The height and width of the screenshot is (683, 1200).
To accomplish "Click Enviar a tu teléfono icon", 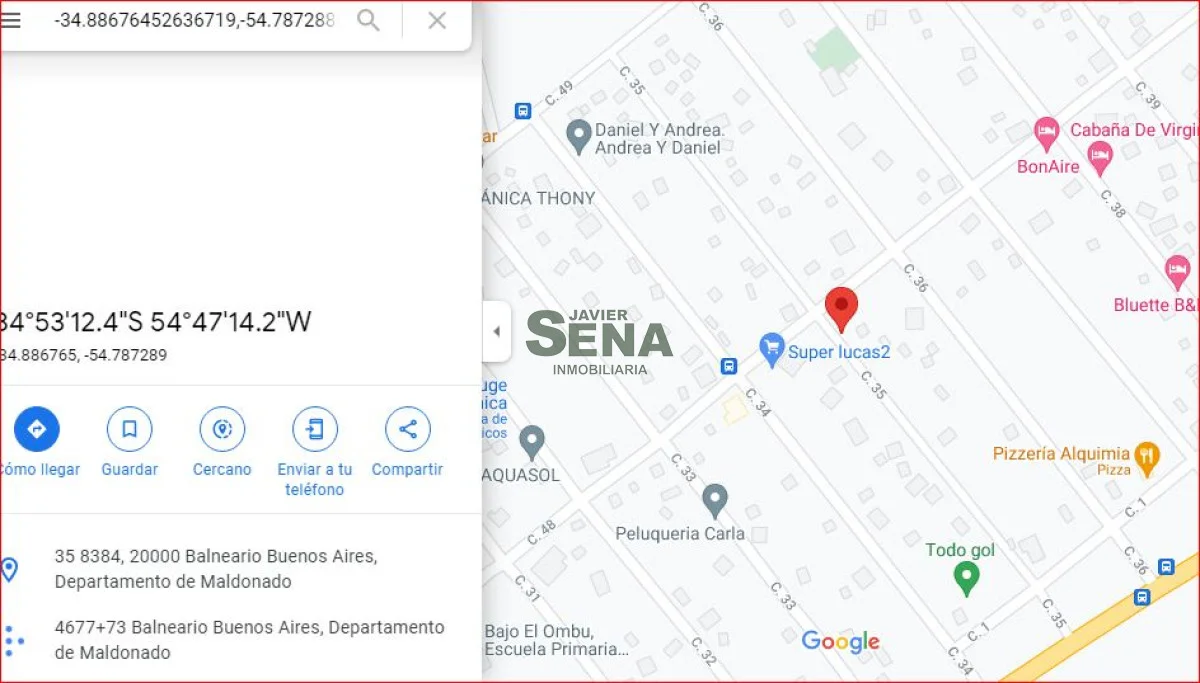I will (x=315, y=430).
